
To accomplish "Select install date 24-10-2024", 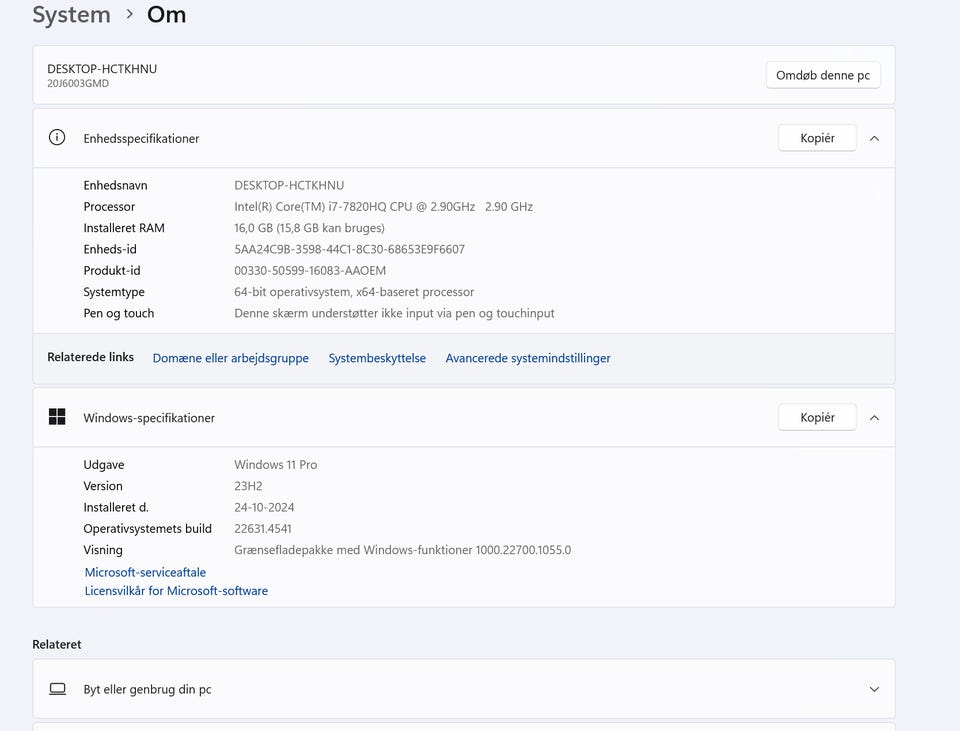I will [264, 508].
